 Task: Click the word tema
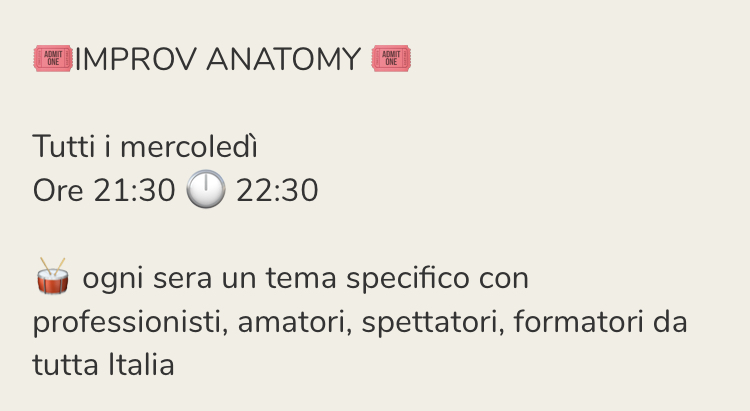click(305, 278)
